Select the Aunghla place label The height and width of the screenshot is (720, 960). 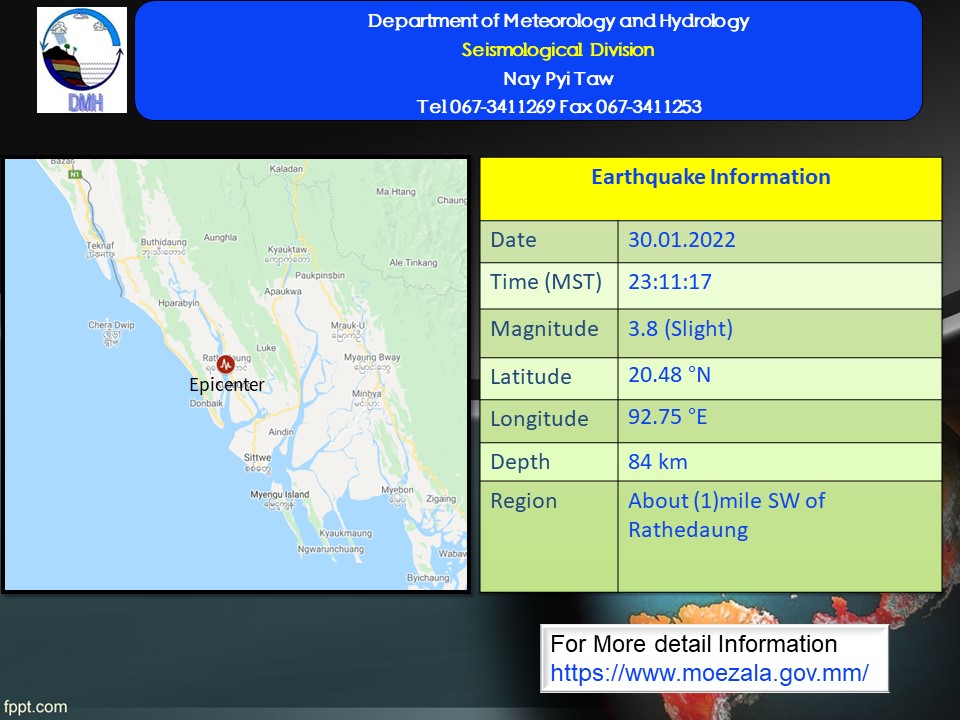click(x=220, y=237)
